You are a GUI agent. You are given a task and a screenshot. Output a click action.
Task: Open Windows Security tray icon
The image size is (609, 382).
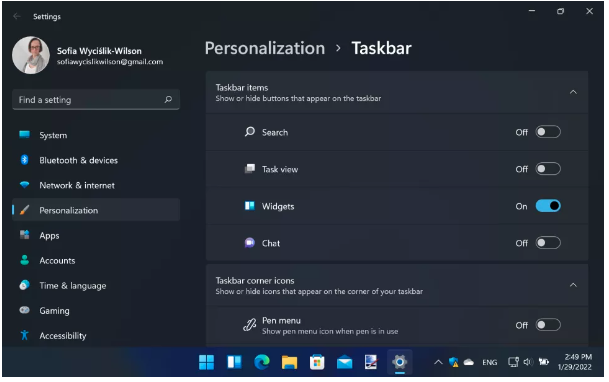[453, 363]
